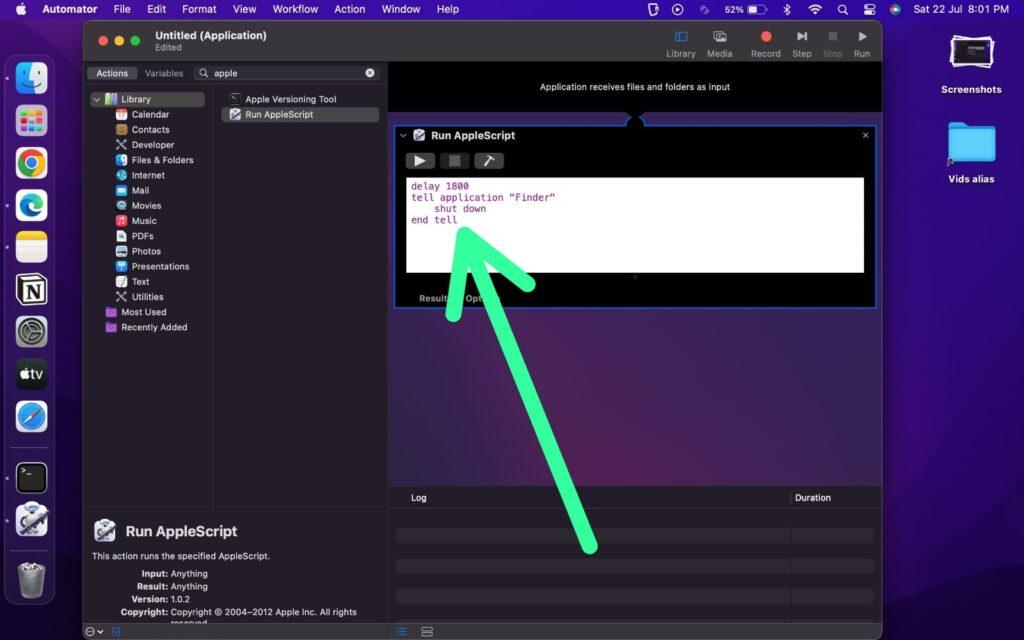Remove the Run AppleScript action with X

(865, 135)
